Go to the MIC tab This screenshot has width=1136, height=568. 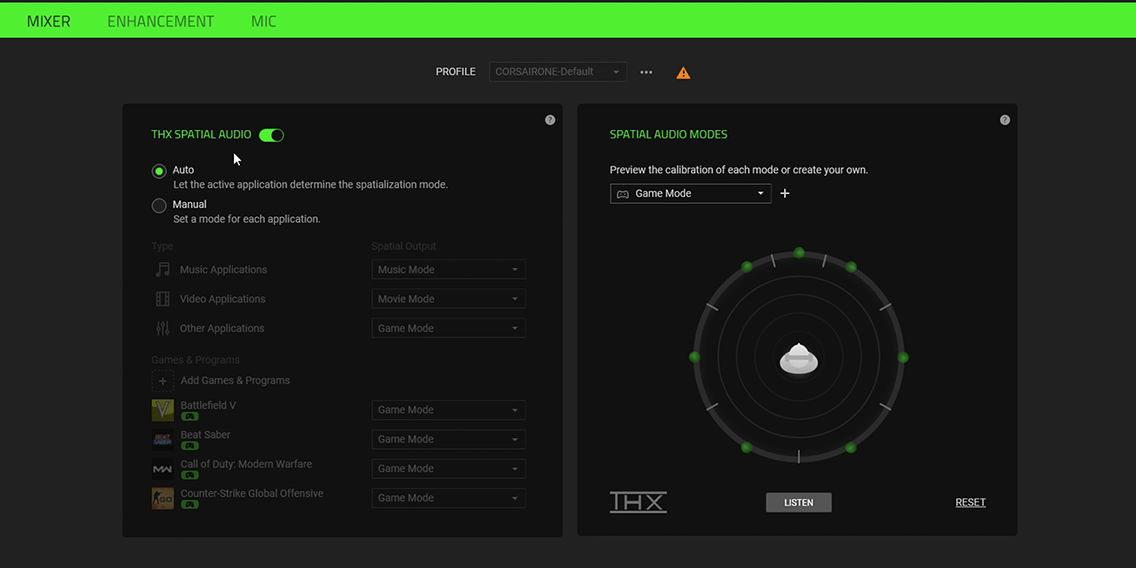click(x=264, y=21)
